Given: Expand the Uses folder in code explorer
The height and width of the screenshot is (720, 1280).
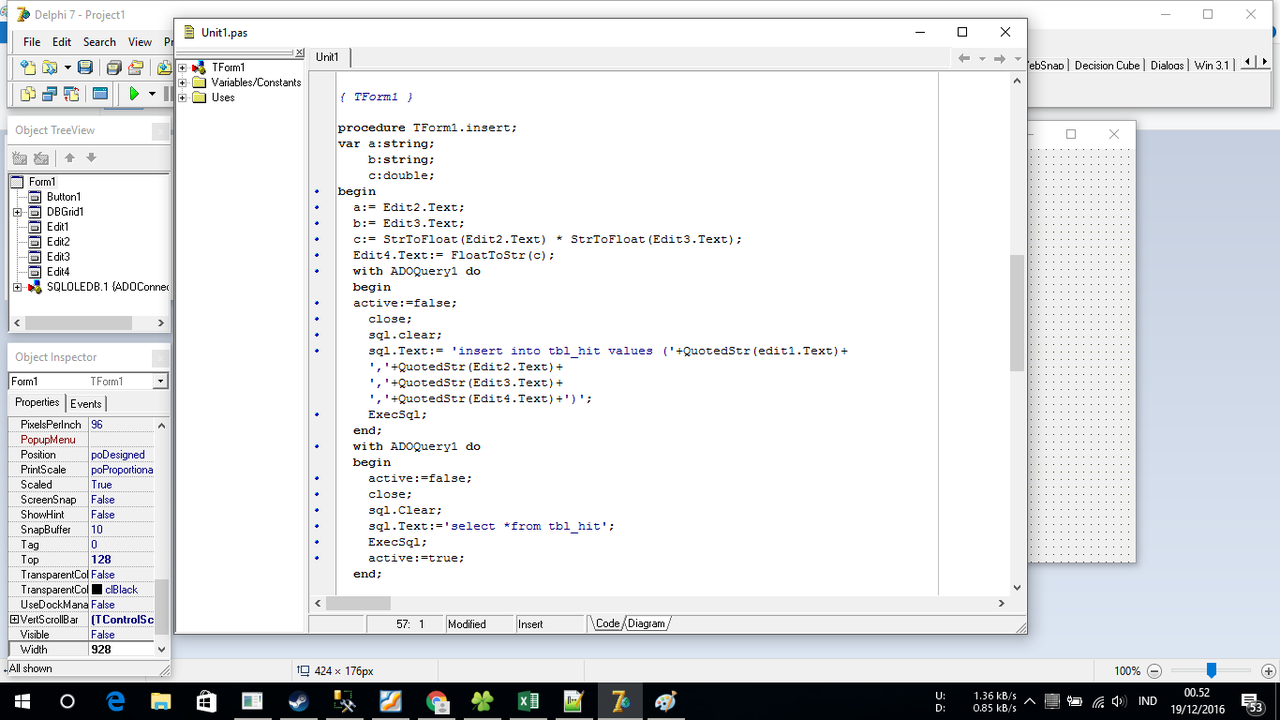Looking at the screenshot, I should tap(183, 98).
